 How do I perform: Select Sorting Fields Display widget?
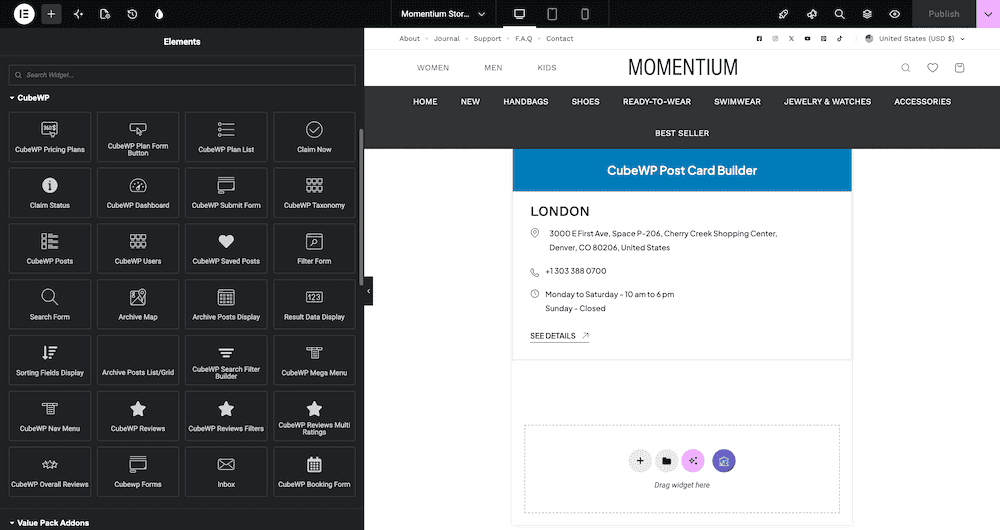pyautogui.click(x=50, y=360)
